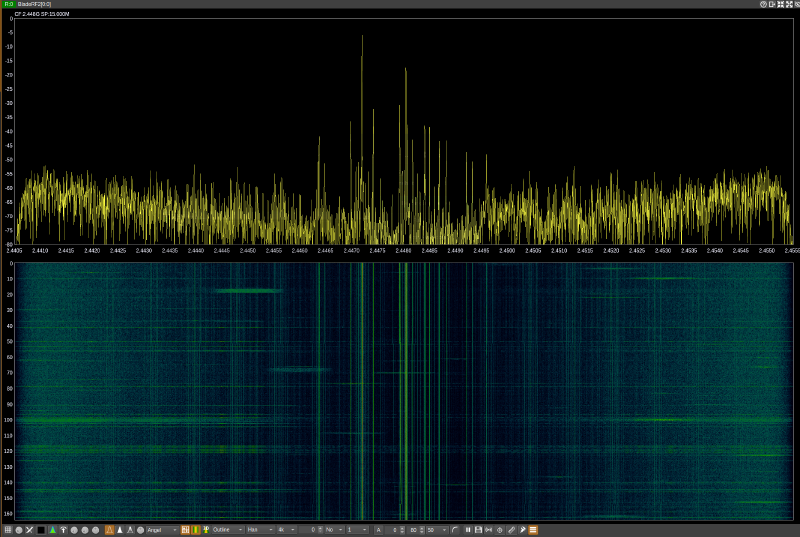Toggle the orange waterfall grid button

tap(185, 529)
